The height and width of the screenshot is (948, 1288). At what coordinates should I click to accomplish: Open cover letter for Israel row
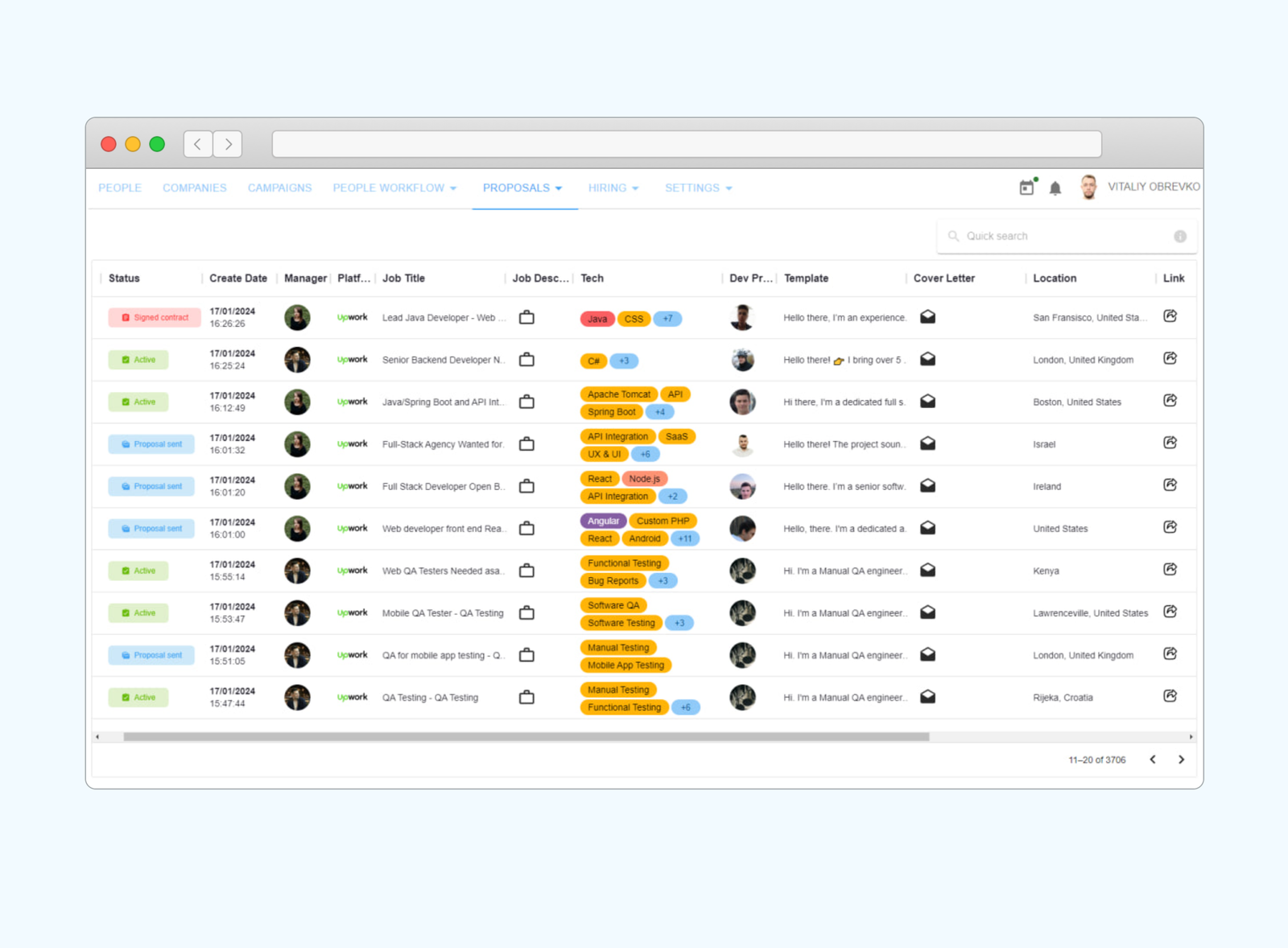(x=928, y=443)
